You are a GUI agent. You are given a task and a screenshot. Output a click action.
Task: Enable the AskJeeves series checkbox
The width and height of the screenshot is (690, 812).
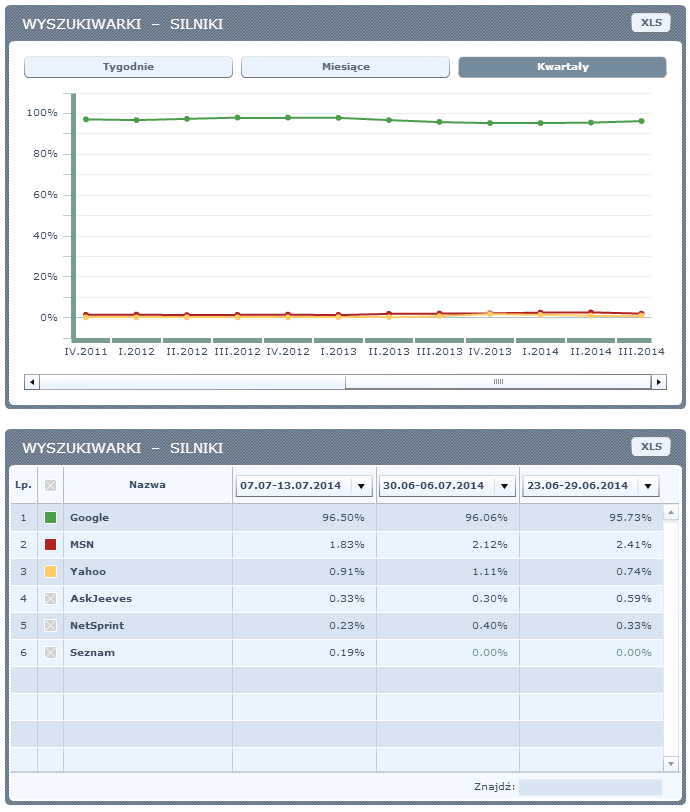pos(50,598)
